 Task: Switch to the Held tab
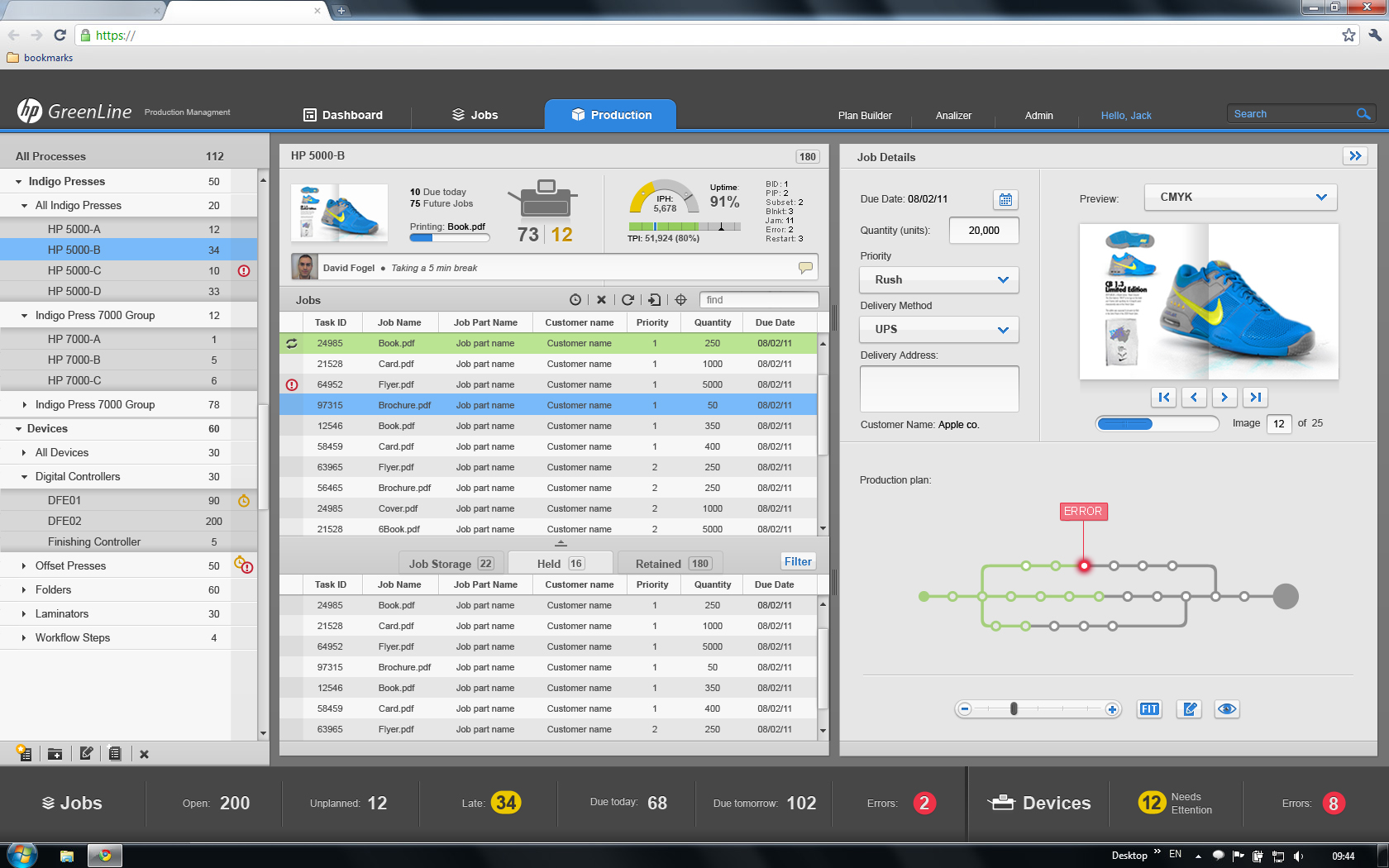coord(560,563)
